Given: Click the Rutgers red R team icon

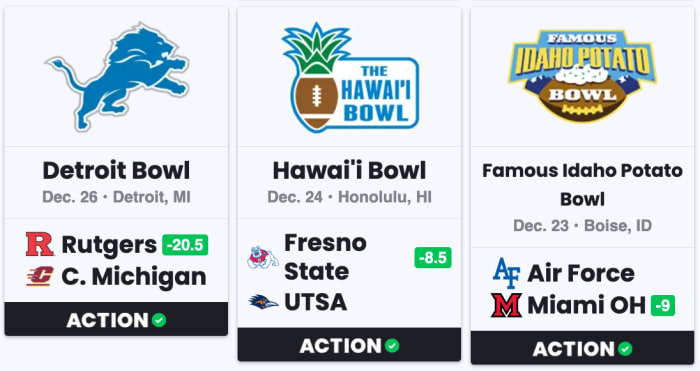Looking at the screenshot, I should [40, 244].
